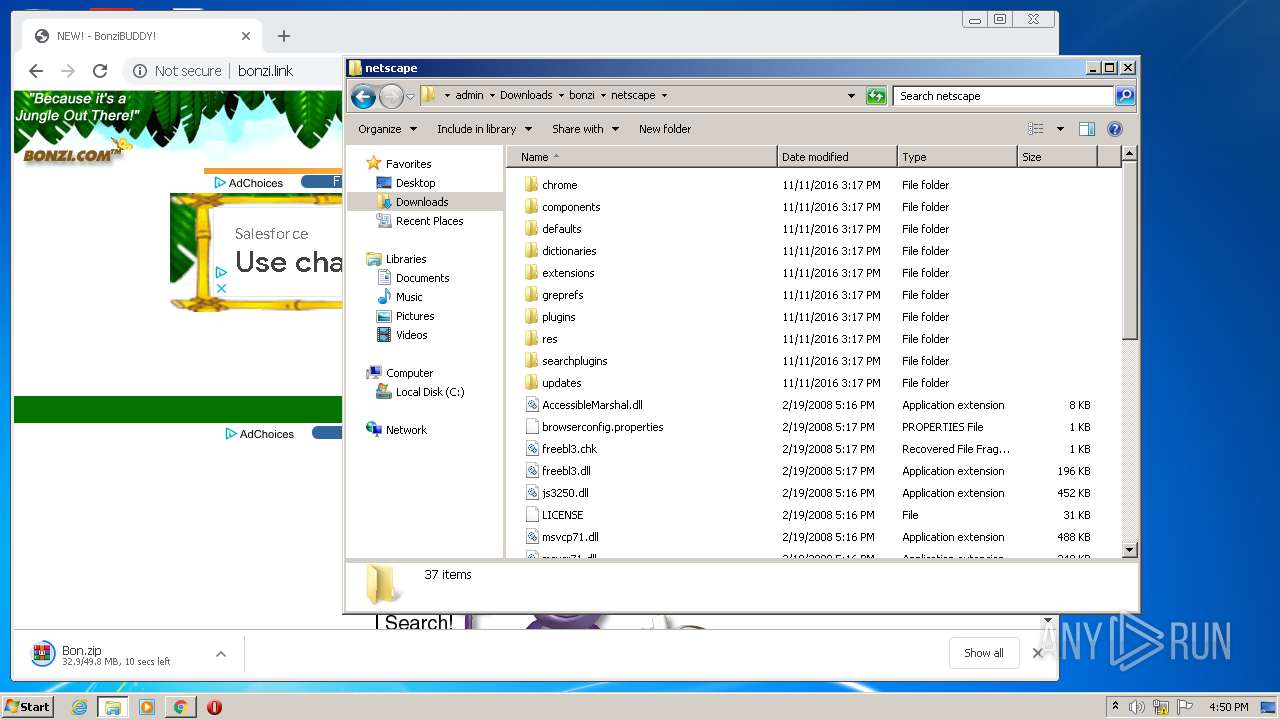Open the Share with dropdown

[x=585, y=129]
